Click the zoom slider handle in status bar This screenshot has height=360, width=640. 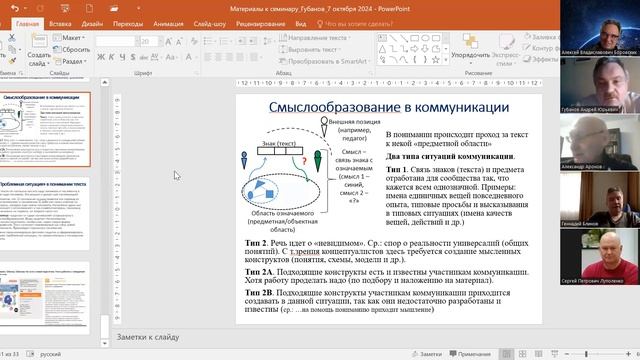[x=586, y=354]
